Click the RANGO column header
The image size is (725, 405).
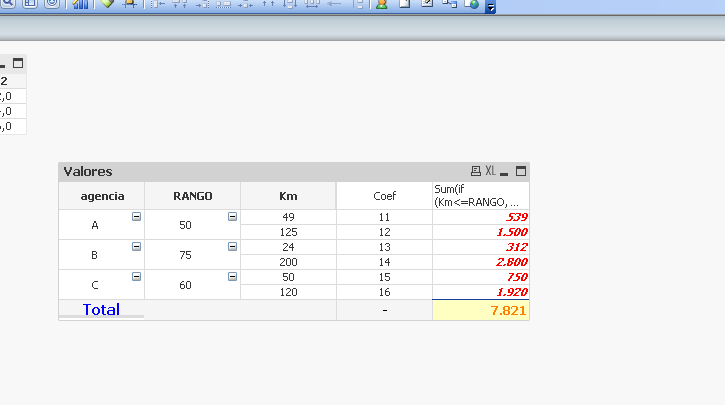tap(192, 196)
